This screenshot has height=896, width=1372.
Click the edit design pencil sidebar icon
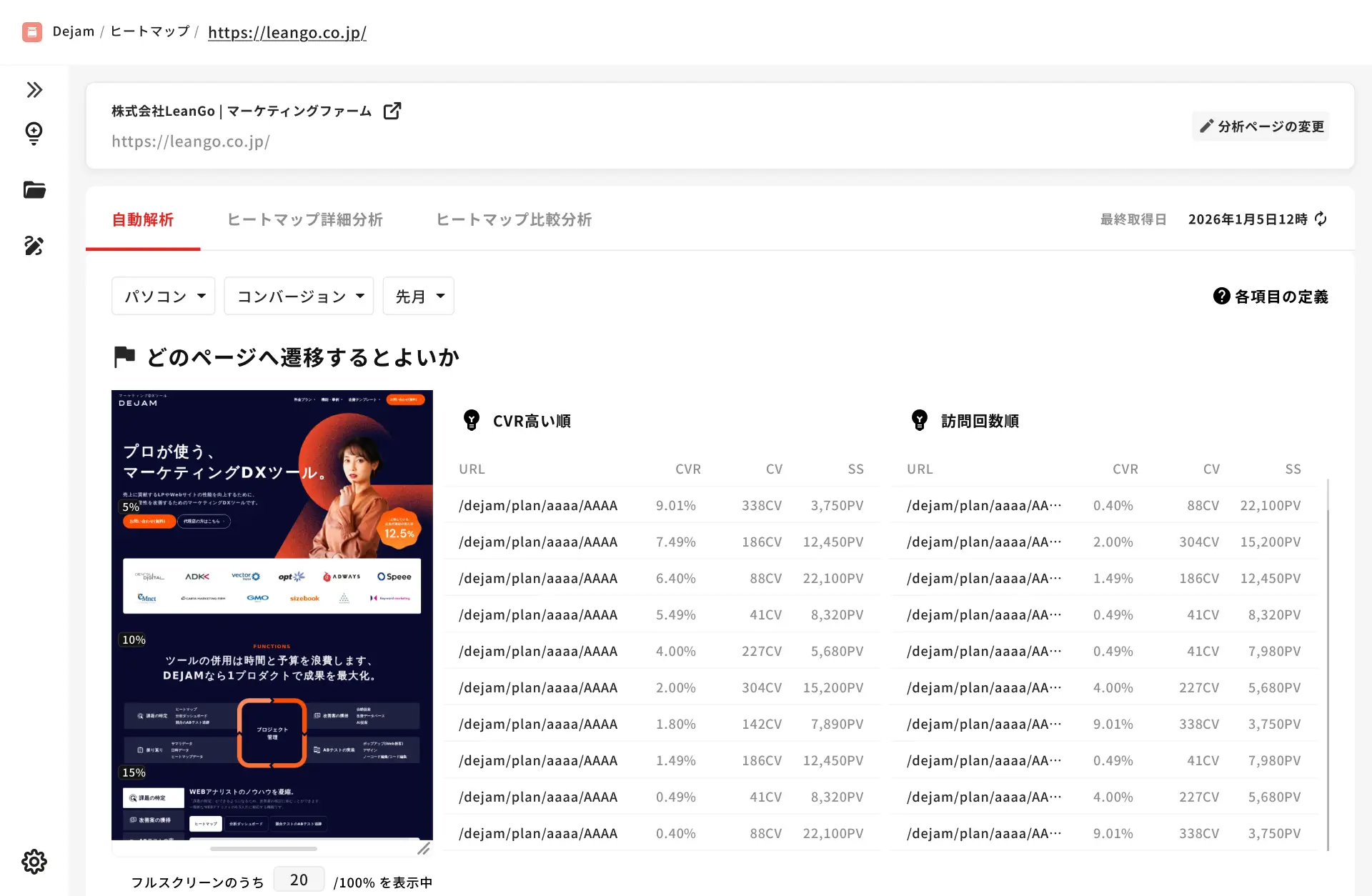(34, 246)
